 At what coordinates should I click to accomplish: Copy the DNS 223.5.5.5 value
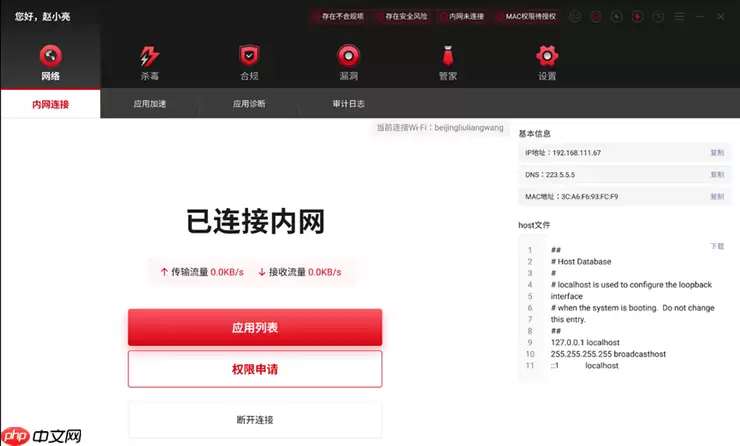pyautogui.click(x=717, y=175)
